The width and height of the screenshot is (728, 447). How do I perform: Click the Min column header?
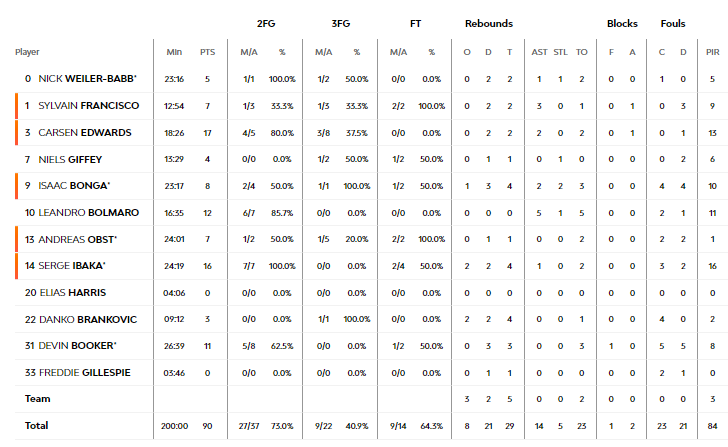pyautogui.click(x=174, y=52)
